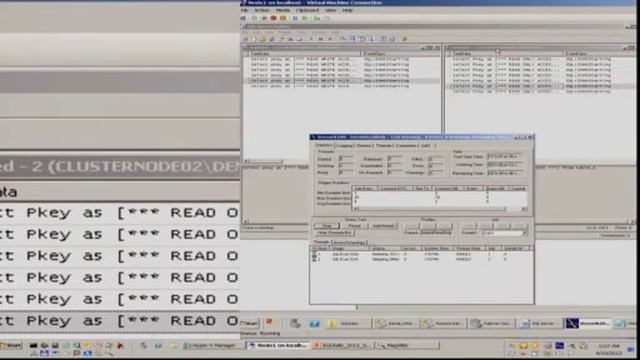Click the Stop button in test dialog
Image resolution: width=640 pixels, height=360 pixels.
tap(327, 226)
